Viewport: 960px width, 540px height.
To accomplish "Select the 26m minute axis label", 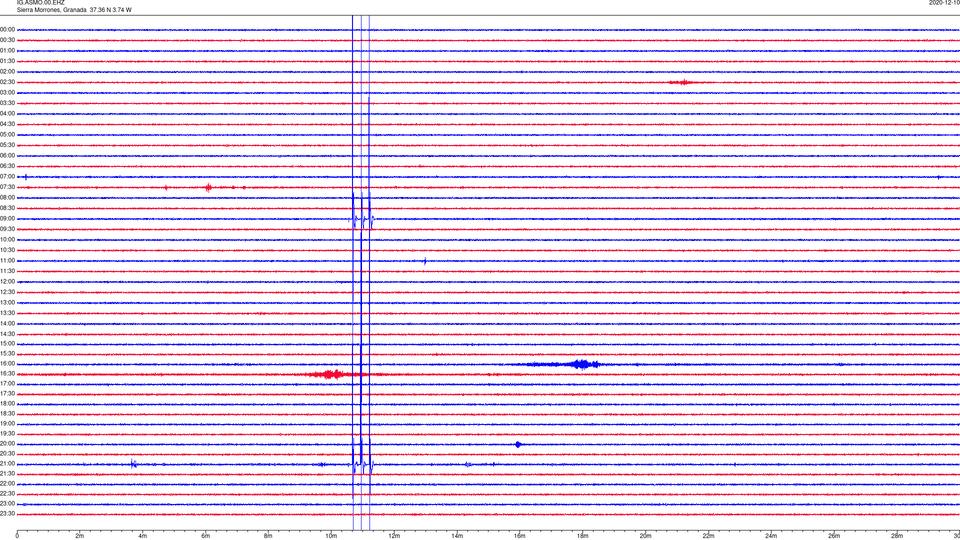I will click(x=834, y=536).
